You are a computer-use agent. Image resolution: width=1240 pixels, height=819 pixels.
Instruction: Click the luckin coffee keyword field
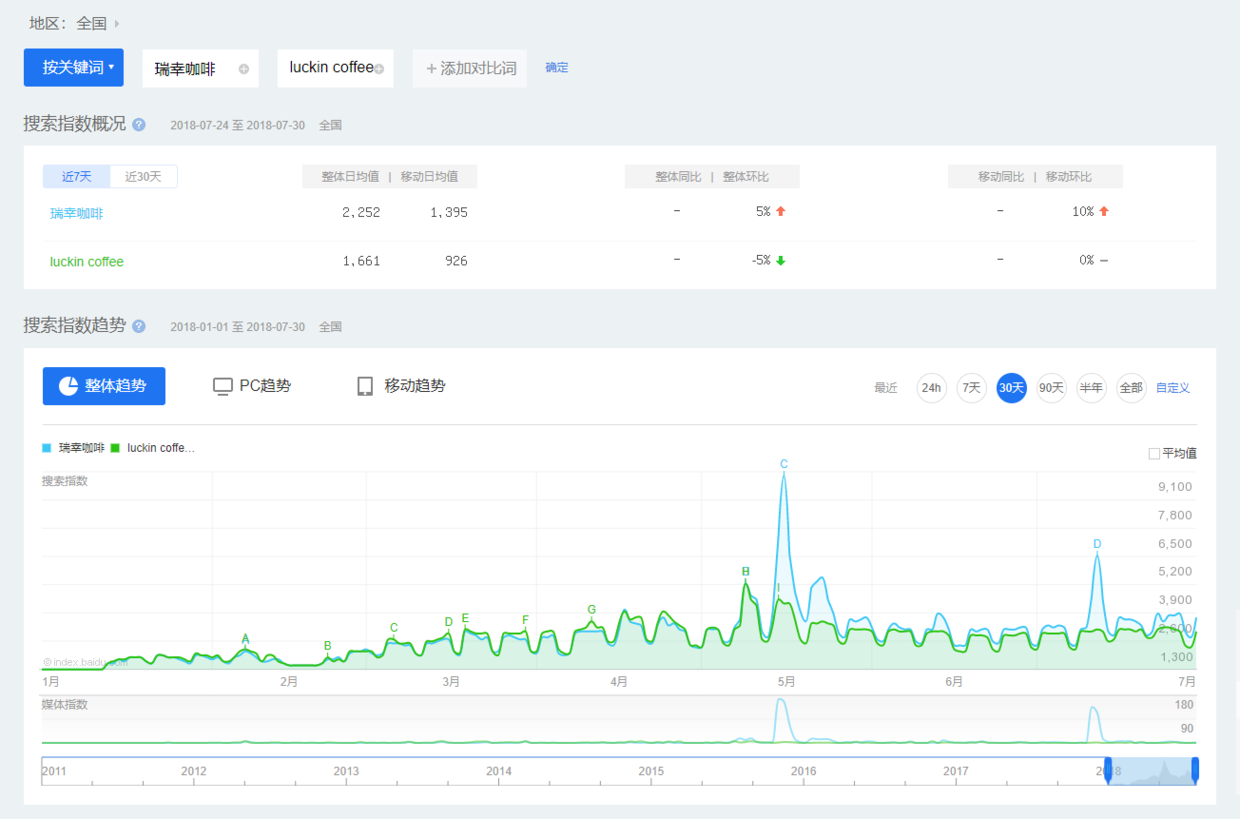click(335, 68)
